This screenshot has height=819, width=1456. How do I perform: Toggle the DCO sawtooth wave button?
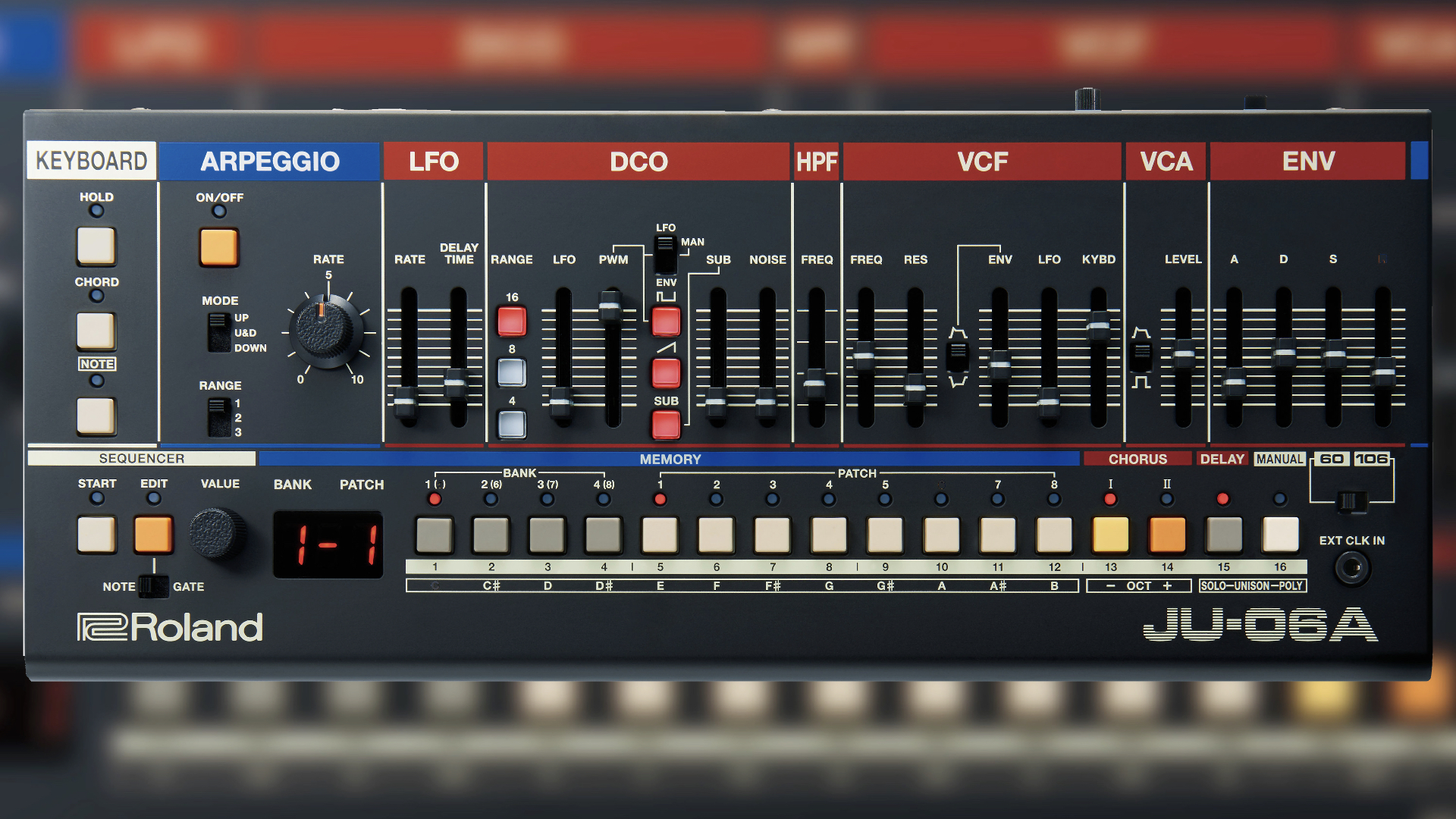(666, 372)
